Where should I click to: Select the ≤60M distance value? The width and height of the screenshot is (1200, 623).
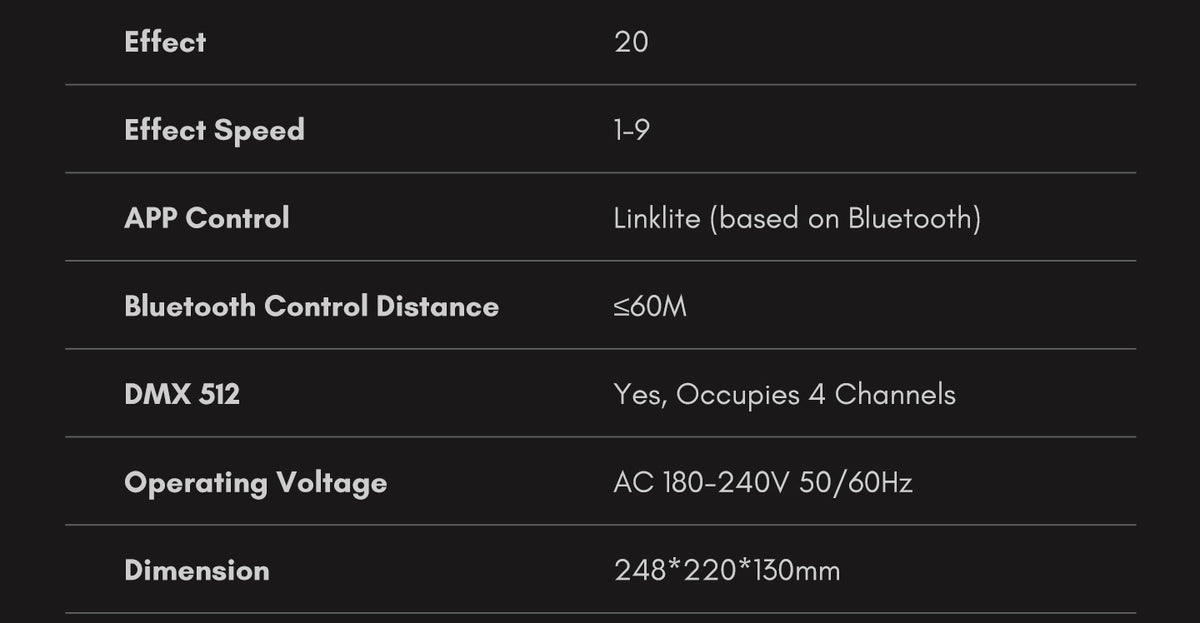[x=650, y=306]
